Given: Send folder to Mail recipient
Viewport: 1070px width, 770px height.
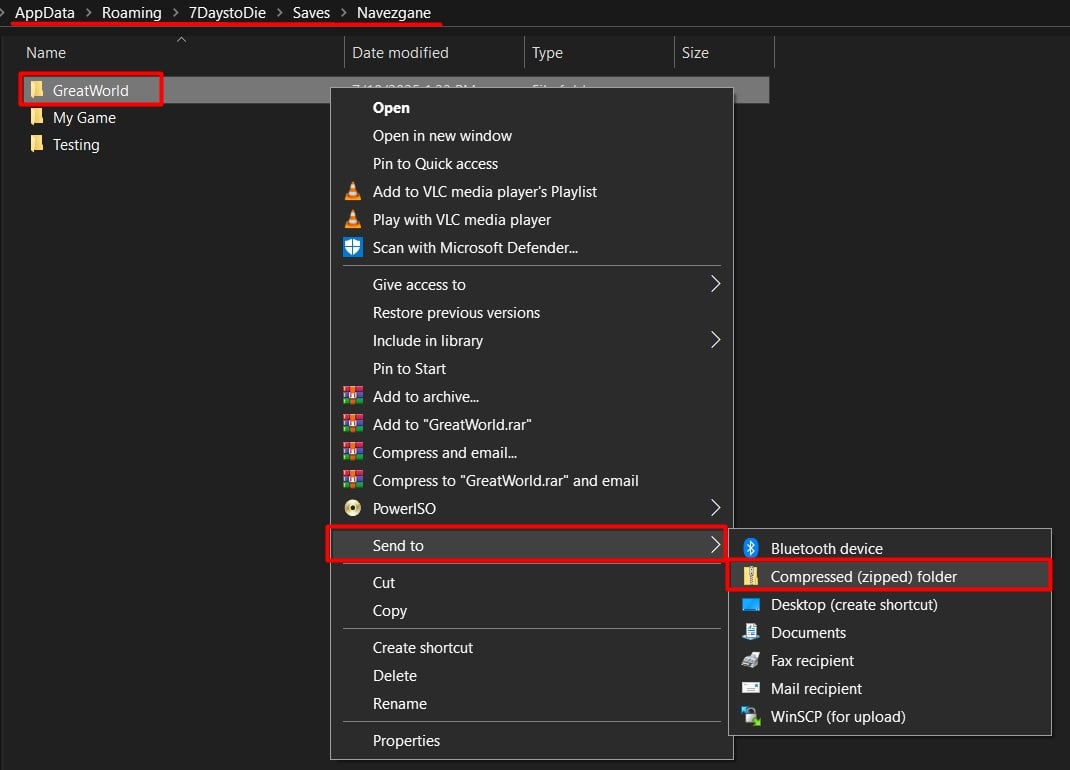Looking at the screenshot, I should (816, 688).
